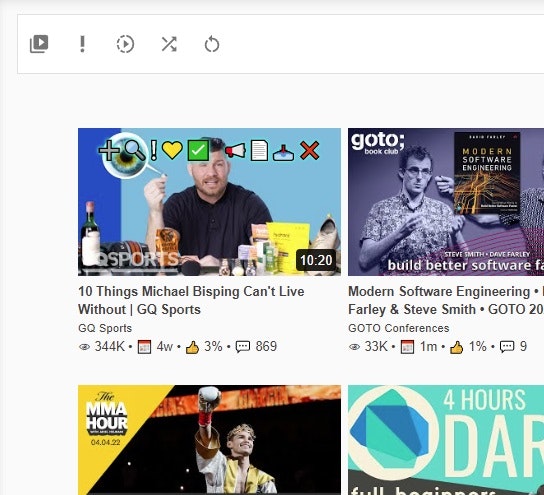Visit the GOTO Conferences channel link
Image resolution: width=544 pixels, height=495 pixels.
pos(399,328)
